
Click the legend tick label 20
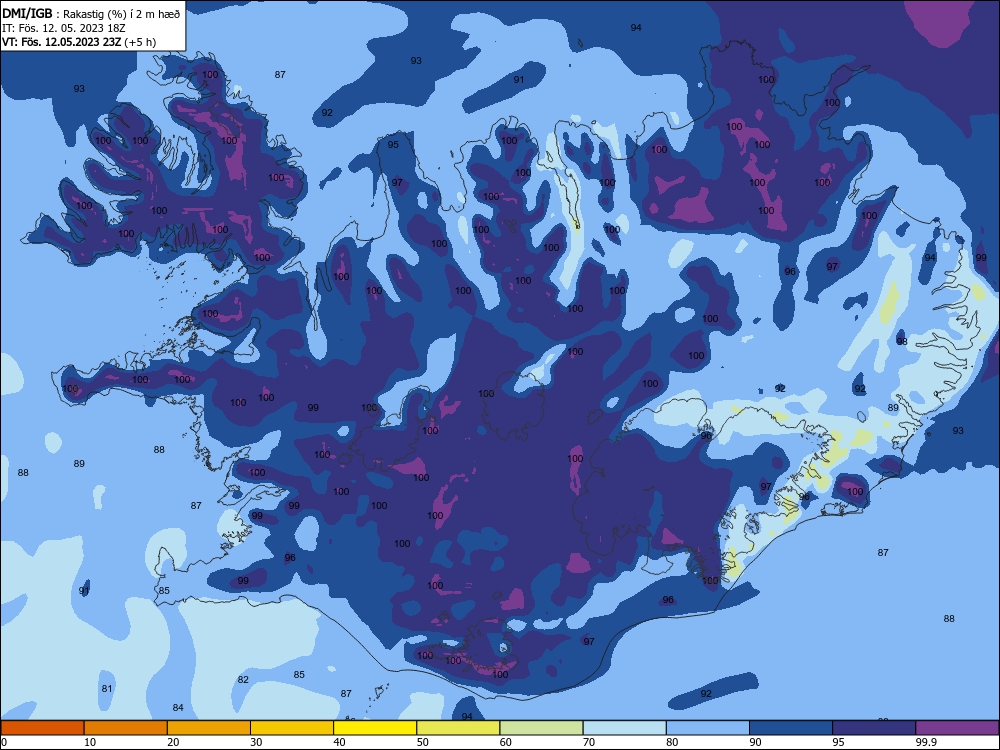tap(173, 742)
